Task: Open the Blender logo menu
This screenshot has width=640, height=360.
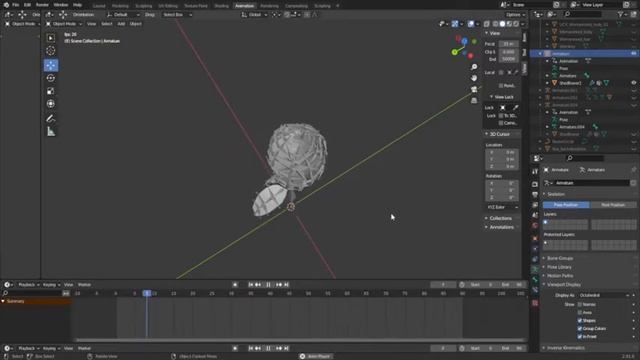Action: coord(6,5)
